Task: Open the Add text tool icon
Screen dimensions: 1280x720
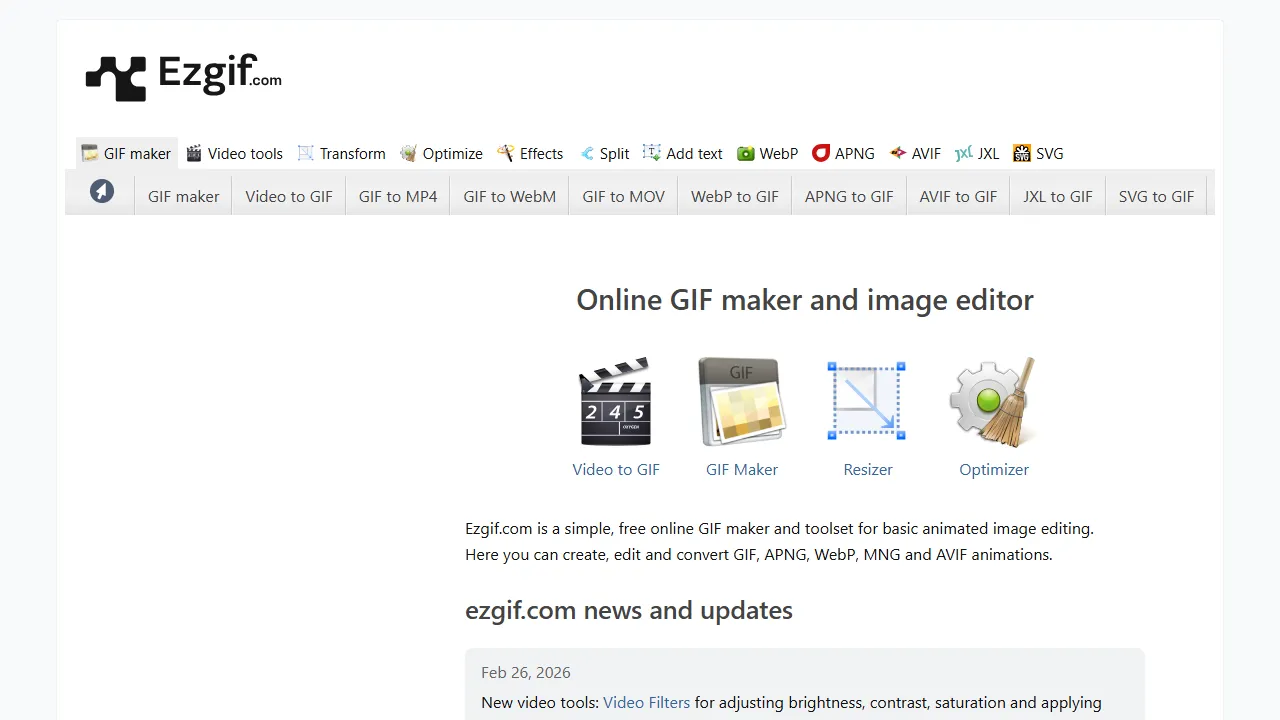Action: coord(653,152)
